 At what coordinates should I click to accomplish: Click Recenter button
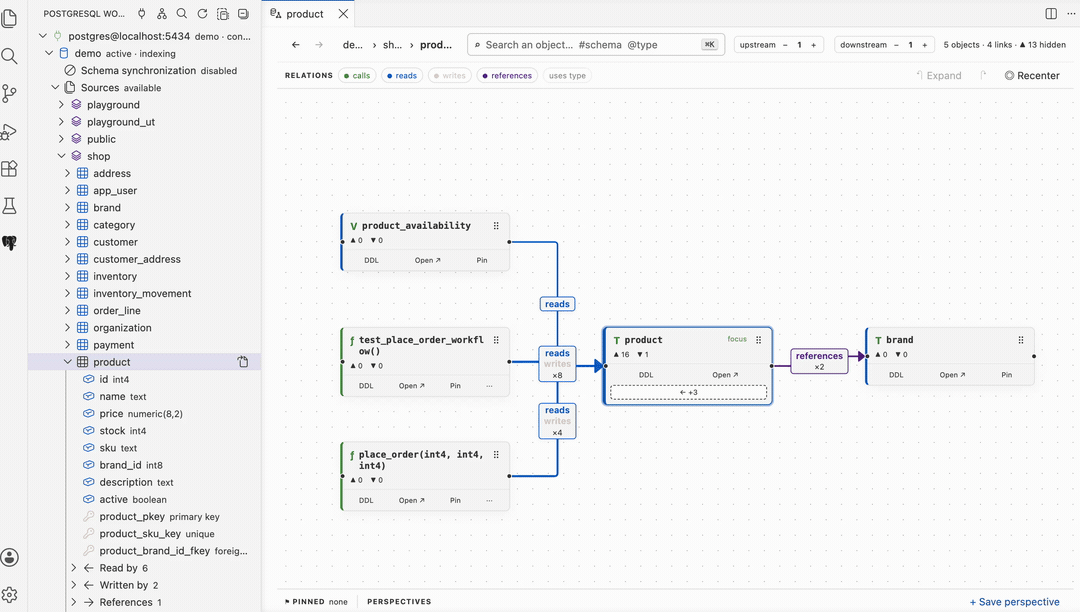pos(1032,76)
